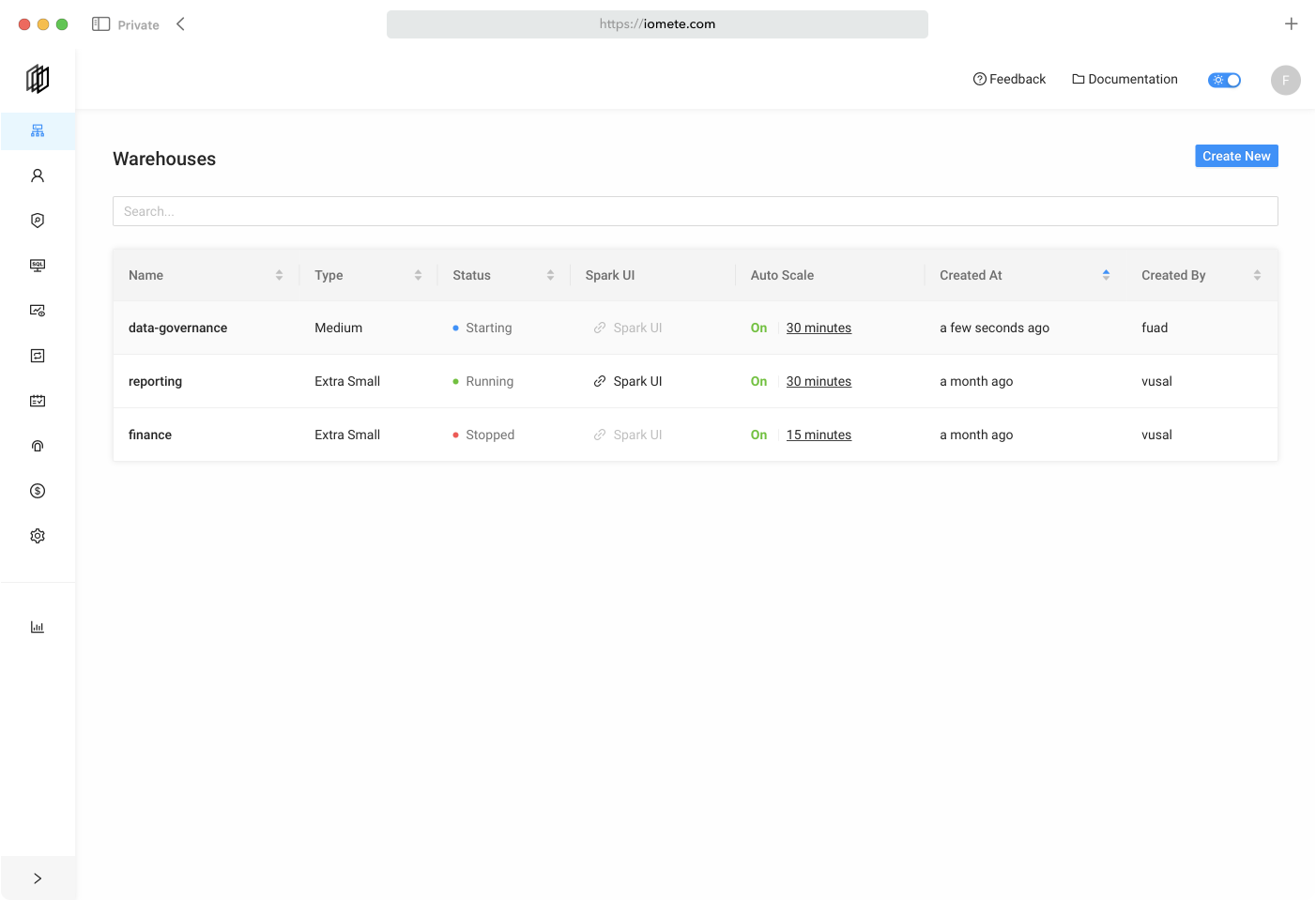The width and height of the screenshot is (1316, 901).
Task: Create a new warehouse
Action: pyautogui.click(x=1236, y=156)
